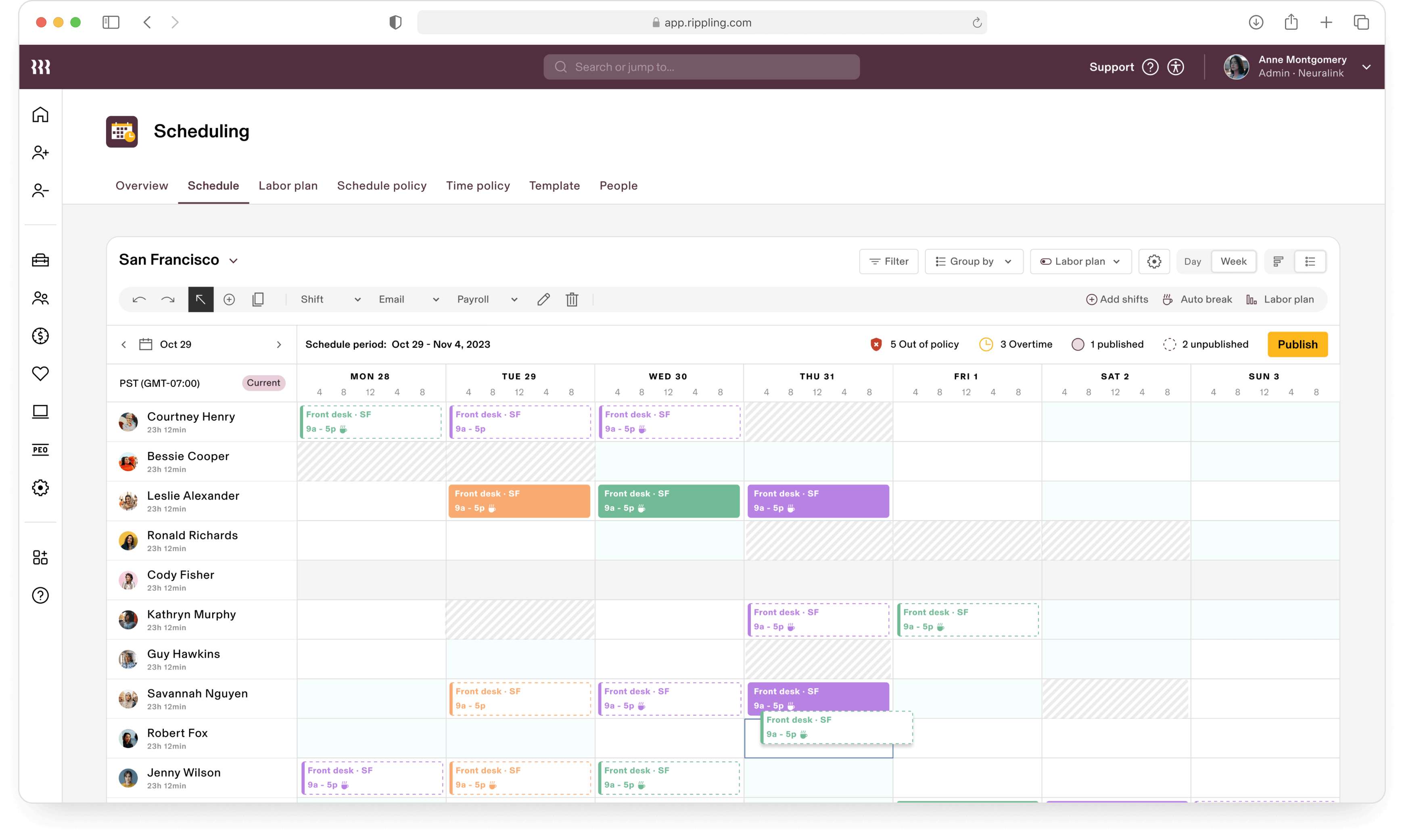The height and width of the screenshot is (840, 1404).
Task: Switch to Week view
Action: (x=1233, y=261)
